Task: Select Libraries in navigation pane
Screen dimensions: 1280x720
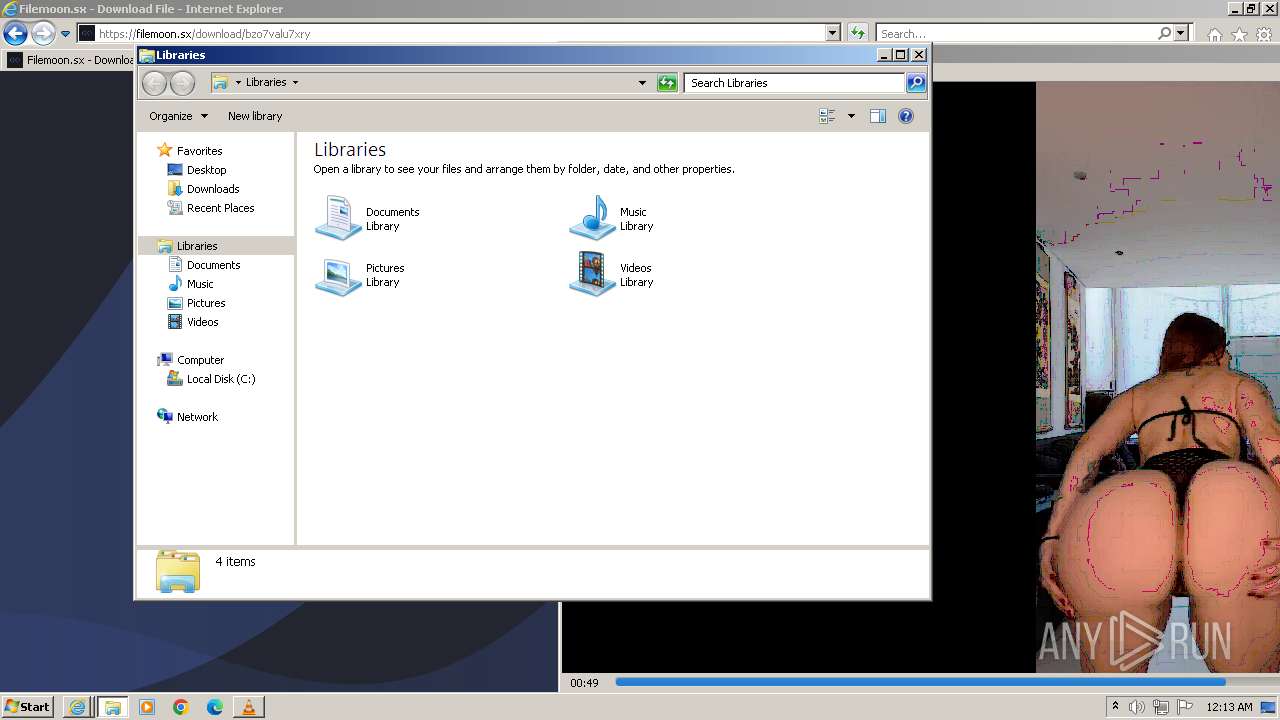Action: [197, 246]
